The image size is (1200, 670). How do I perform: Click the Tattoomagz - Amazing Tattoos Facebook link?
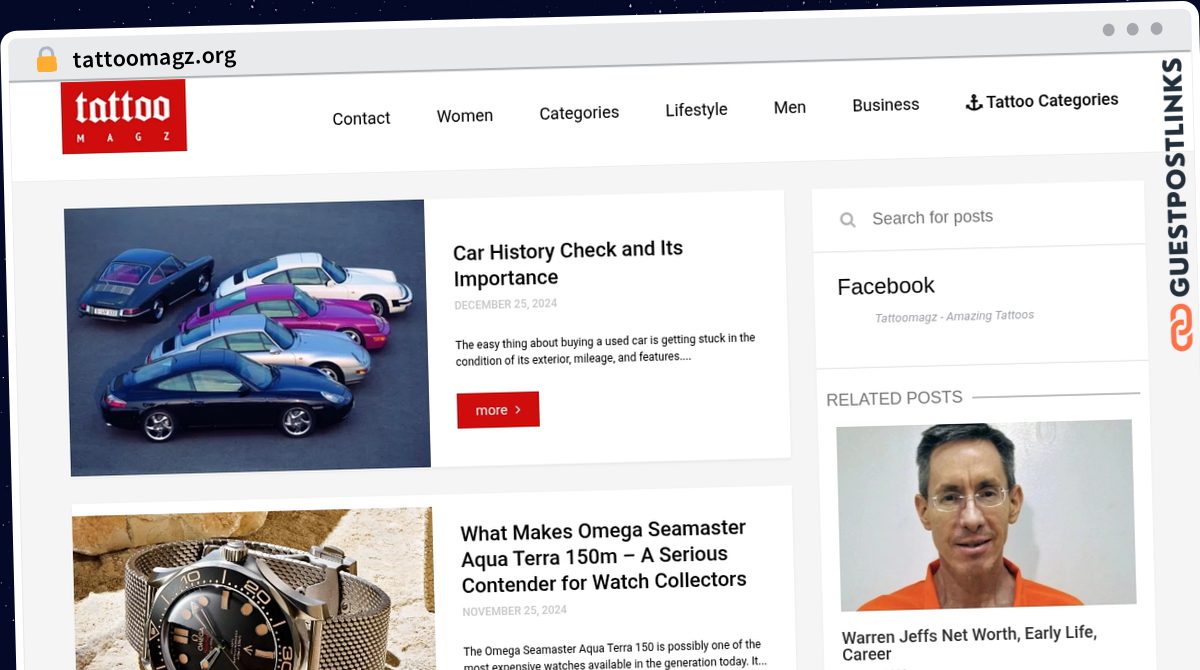coord(954,316)
